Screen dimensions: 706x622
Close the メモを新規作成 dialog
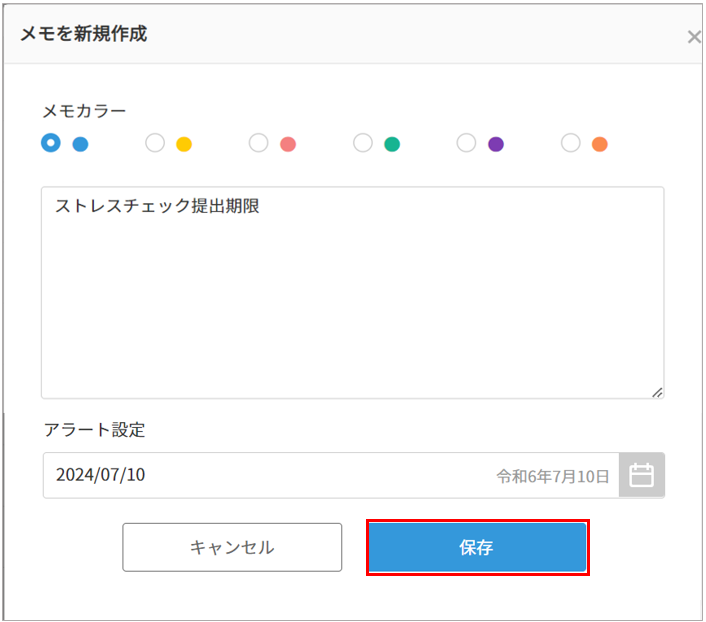click(694, 37)
